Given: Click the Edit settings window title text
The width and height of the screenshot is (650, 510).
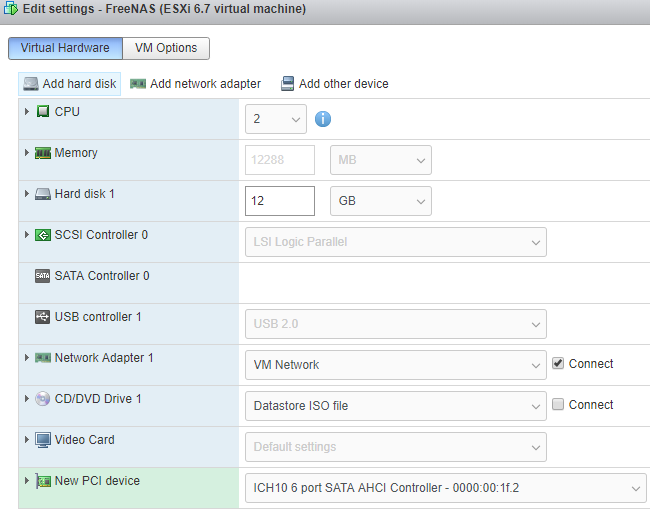Looking at the screenshot, I should click(x=165, y=9).
